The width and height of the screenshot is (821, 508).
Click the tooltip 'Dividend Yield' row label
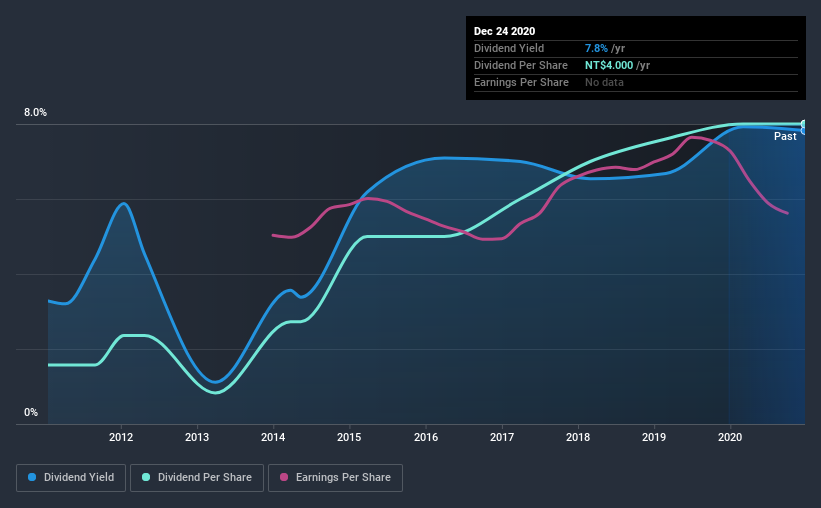tap(509, 48)
